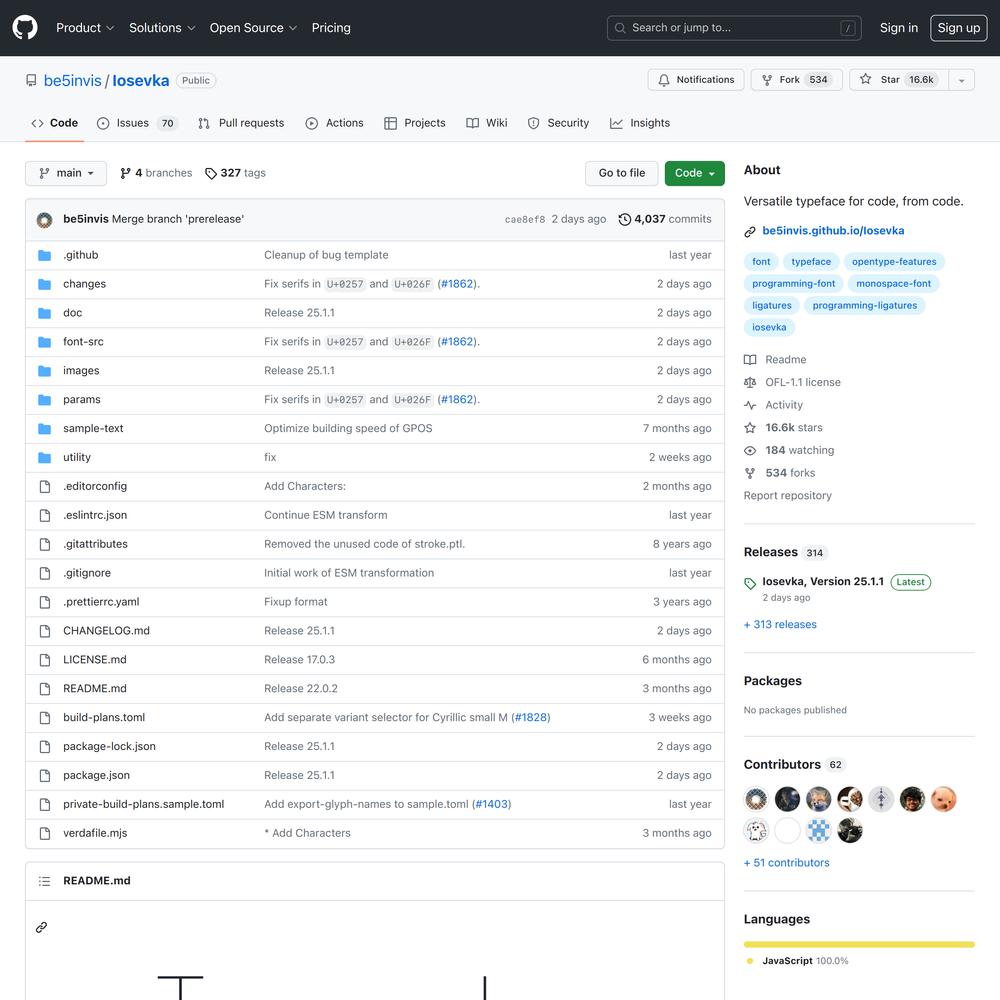Screen dimensions: 1000x1000
Task: Click the repository icon before be5invis
Action: [31, 80]
